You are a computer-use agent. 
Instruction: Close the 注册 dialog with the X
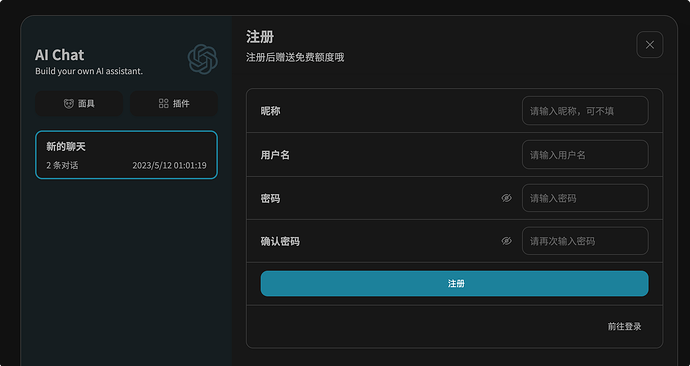(x=650, y=45)
